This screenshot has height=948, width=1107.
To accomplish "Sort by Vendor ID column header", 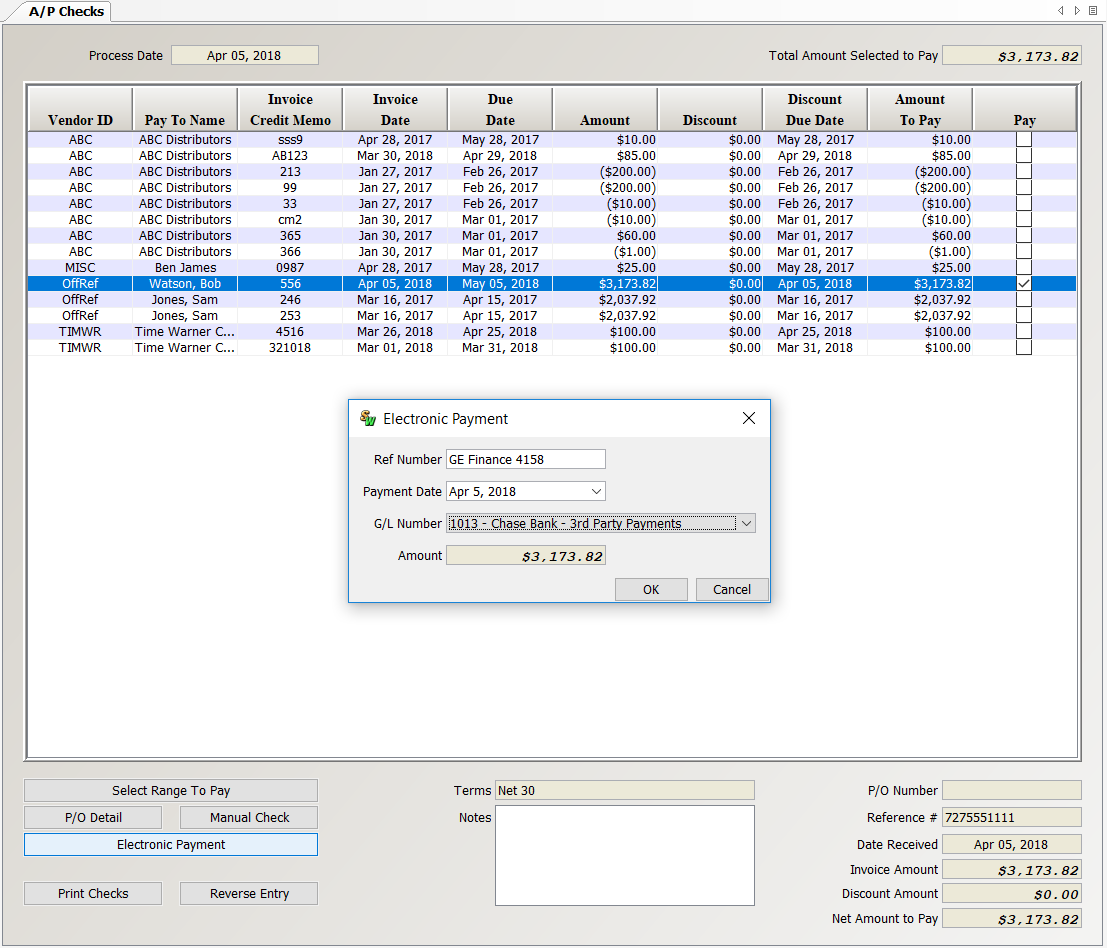I will (80, 109).
